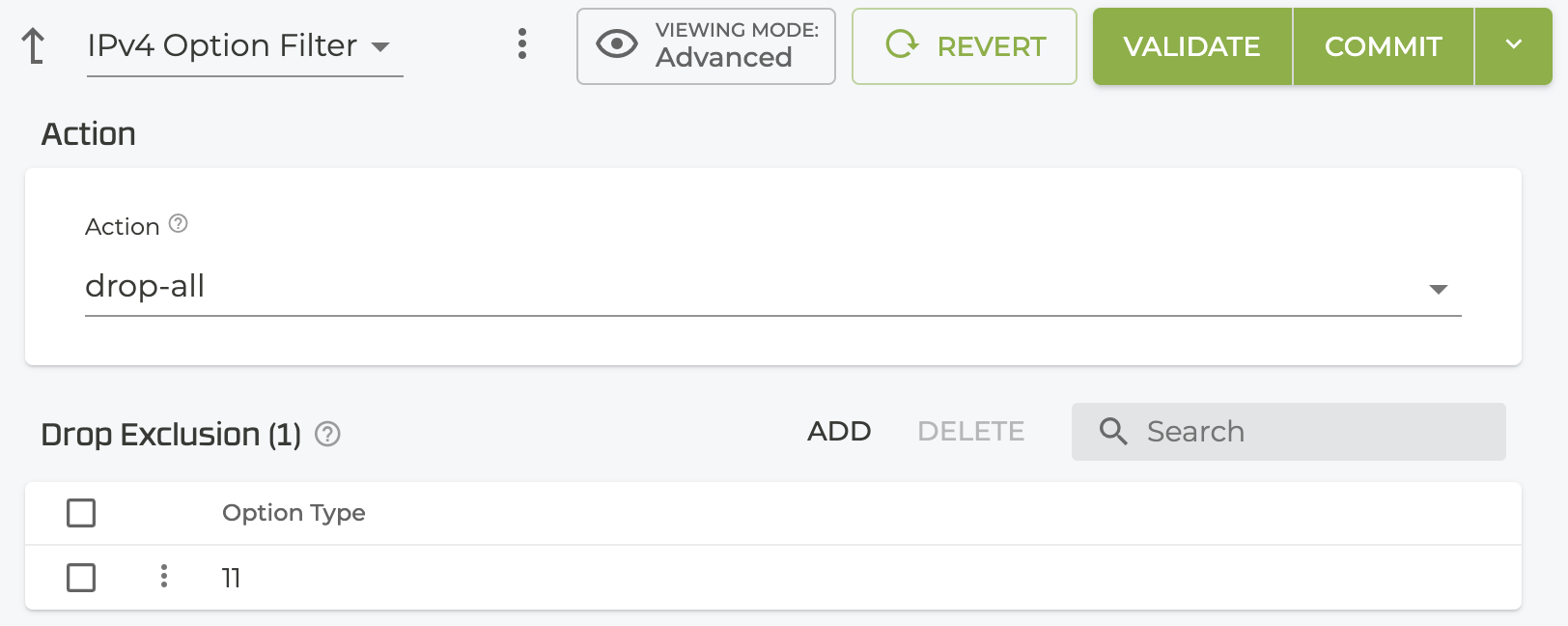Click the Option Type column header
Image resolution: width=1568 pixels, height=626 pixels.
click(294, 513)
